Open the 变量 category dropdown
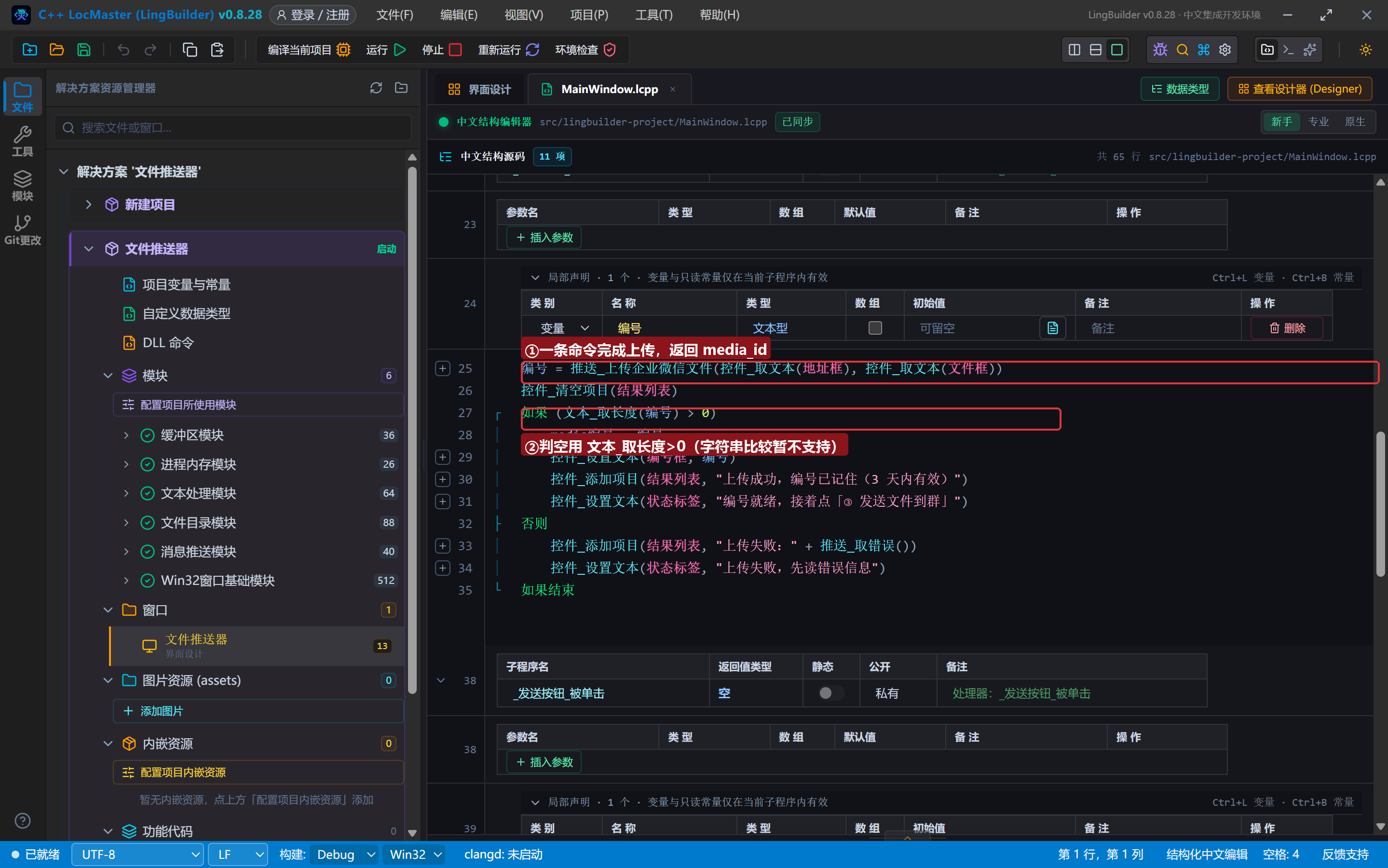Screen dimensions: 1388x868 pos(564,328)
